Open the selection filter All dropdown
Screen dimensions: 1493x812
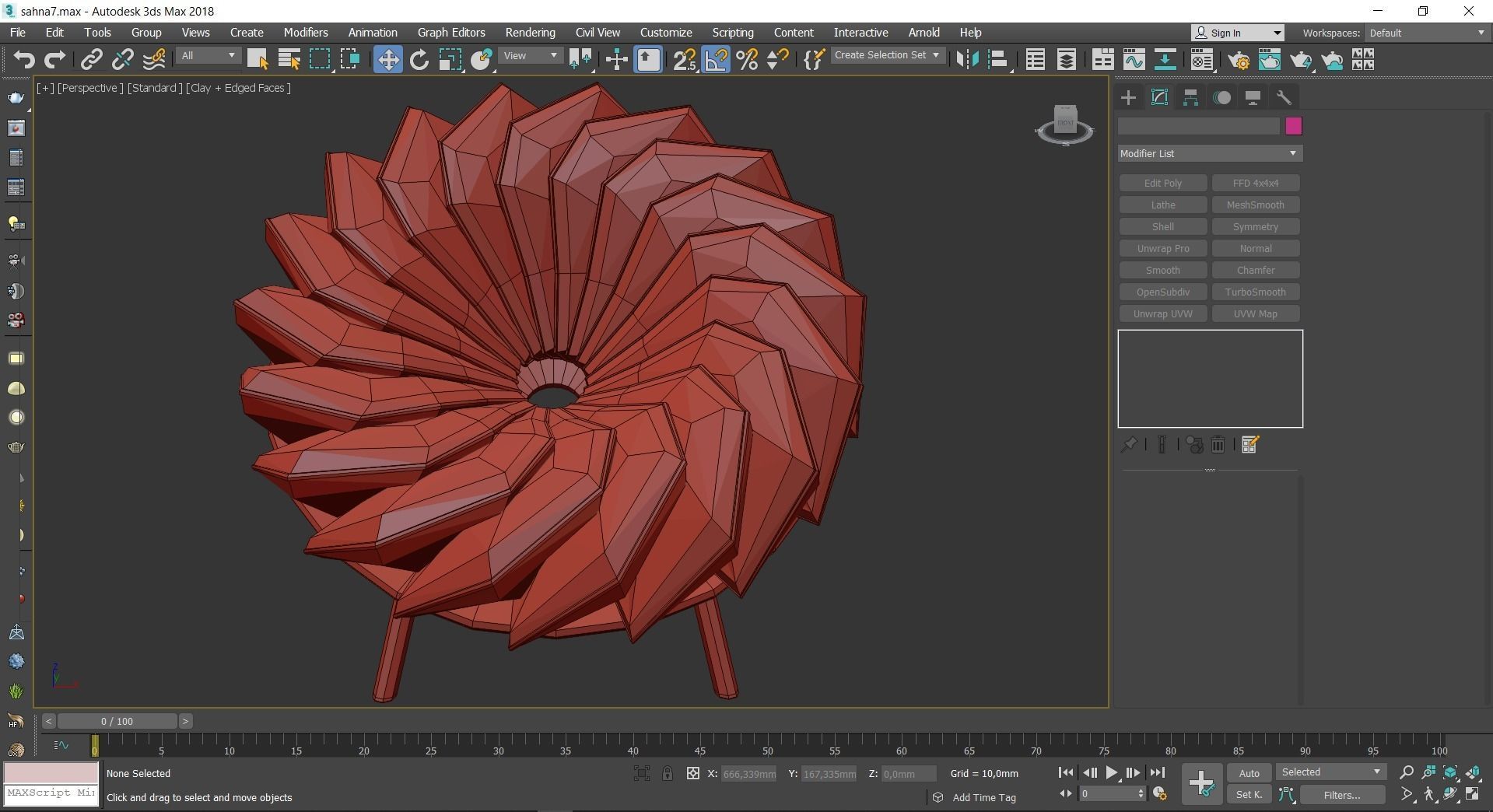[208, 56]
